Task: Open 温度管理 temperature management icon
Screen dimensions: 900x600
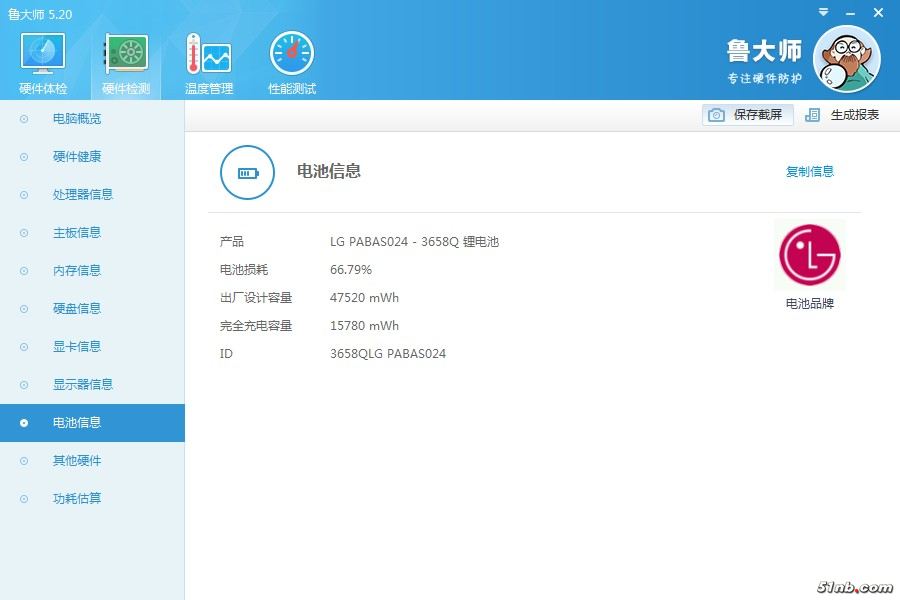Action: 209,54
